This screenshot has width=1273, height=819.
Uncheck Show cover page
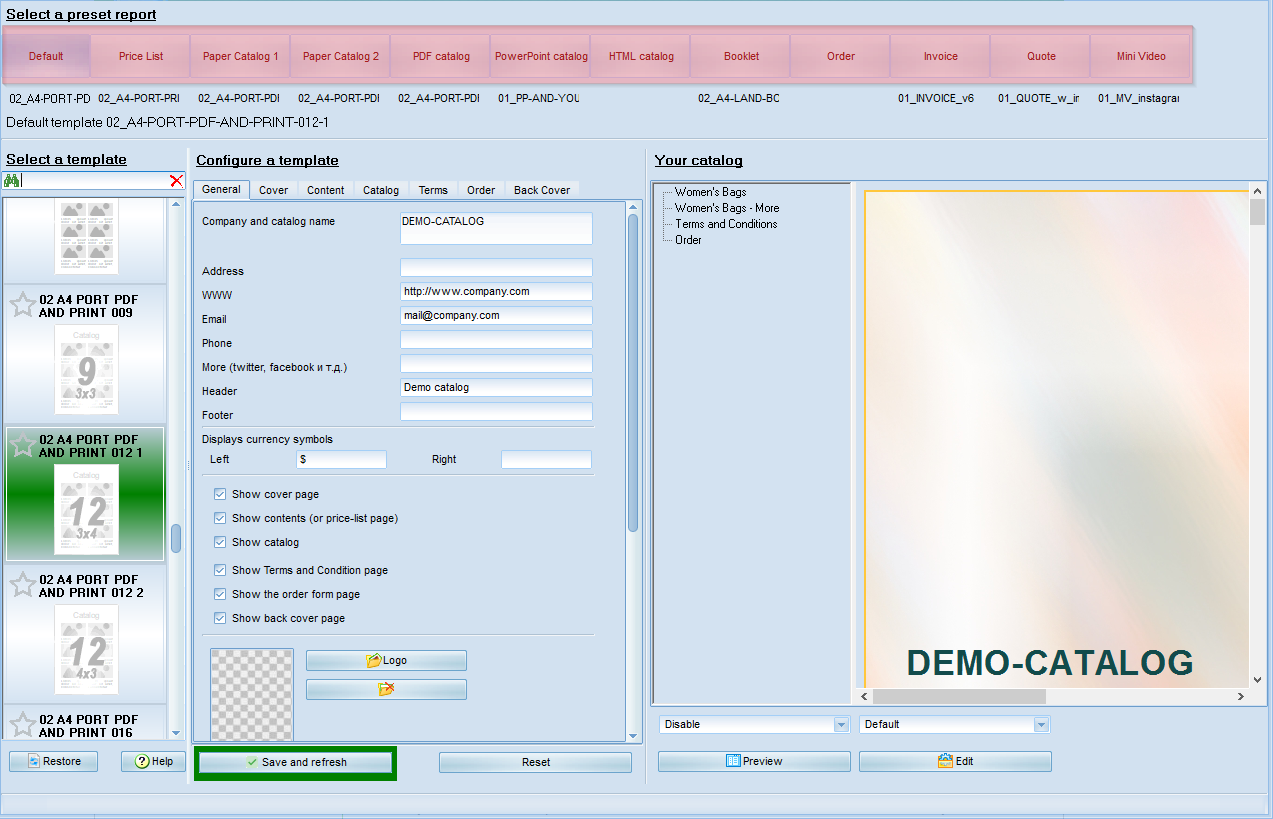220,494
